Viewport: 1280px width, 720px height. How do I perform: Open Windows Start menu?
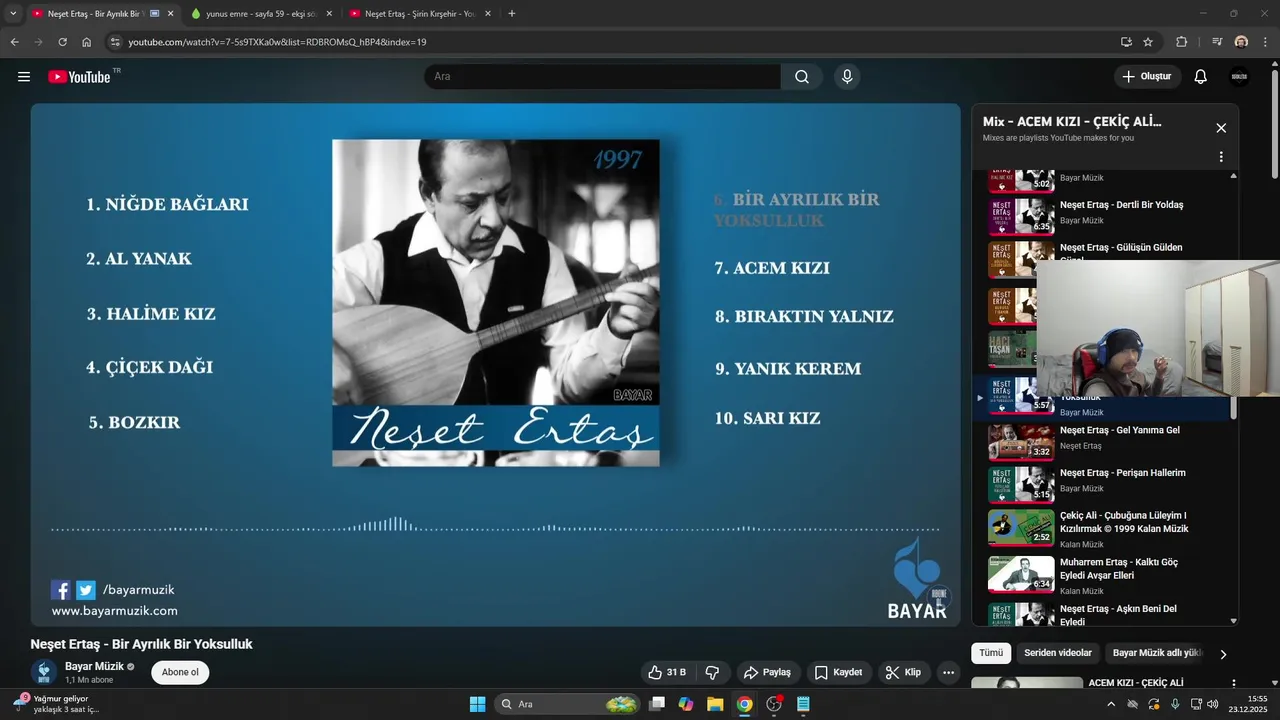tap(477, 704)
